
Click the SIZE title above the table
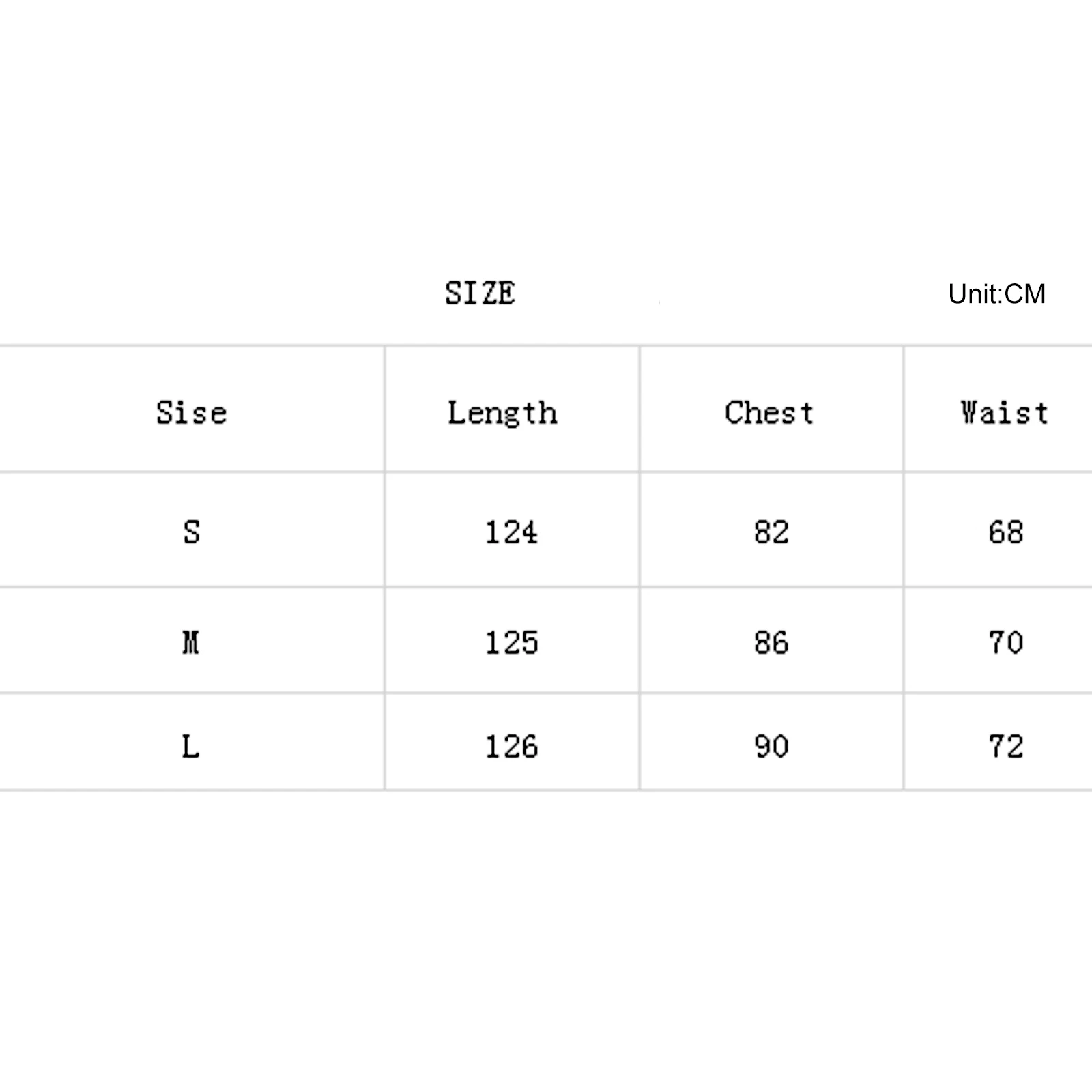(x=480, y=293)
